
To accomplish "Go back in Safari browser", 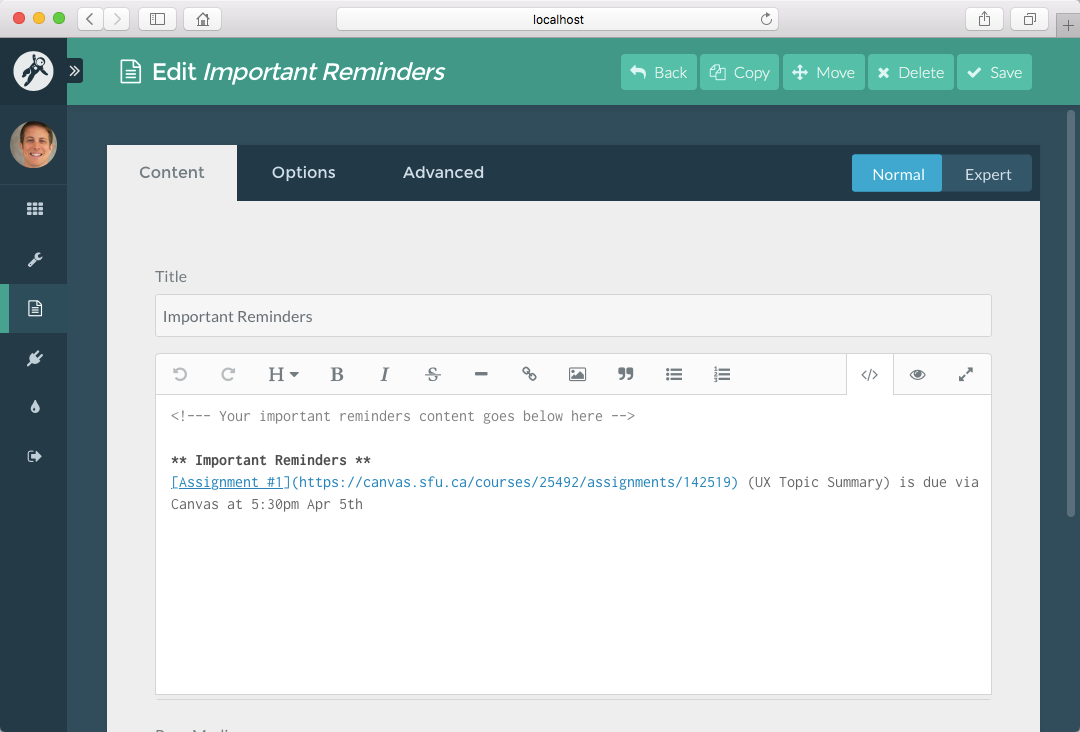I will pyautogui.click(x=90, y=19).
